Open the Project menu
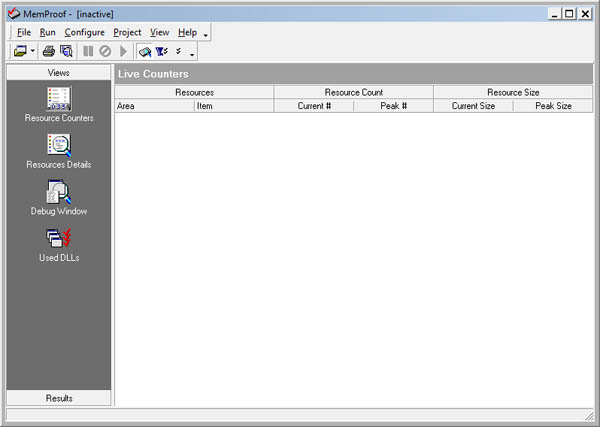This screenshot has height=427, width=600. pos(127,32)
